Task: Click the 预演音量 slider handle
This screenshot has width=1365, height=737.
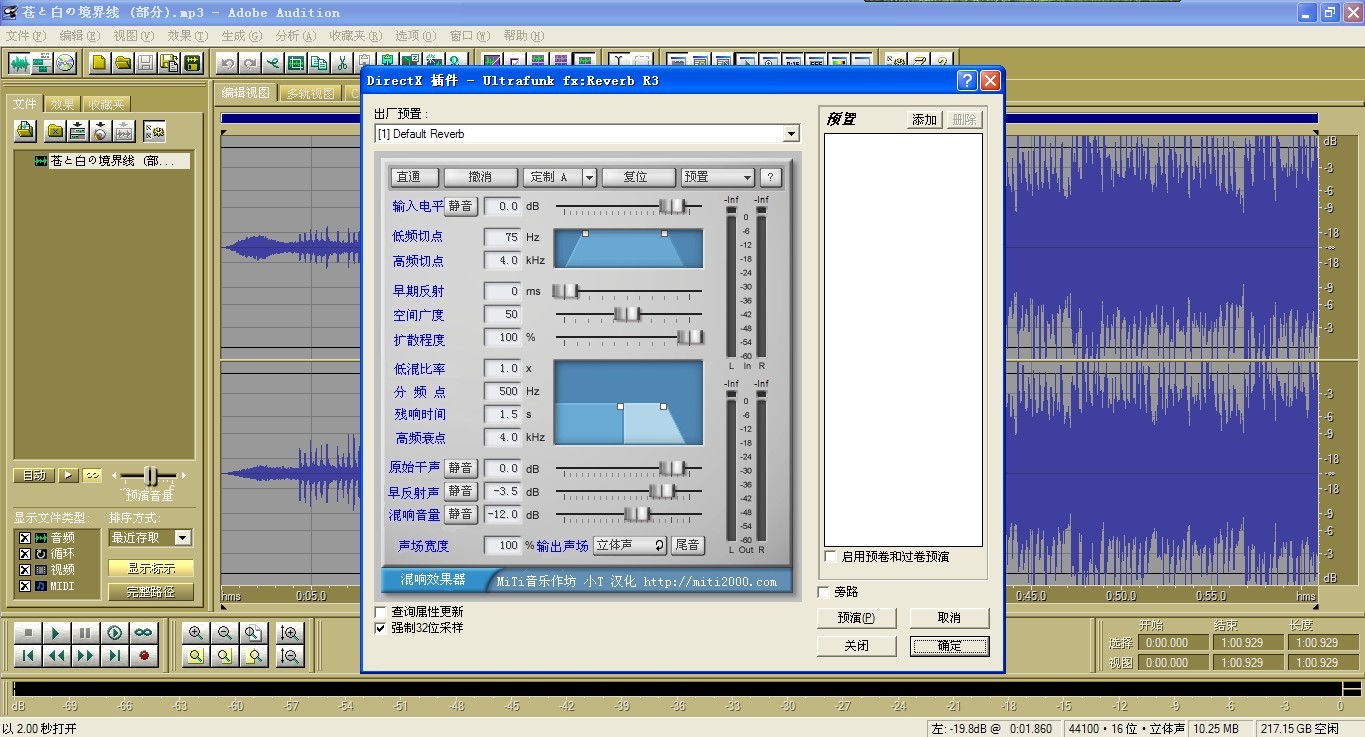Action: pyautogui.click(x=151, y=475)
